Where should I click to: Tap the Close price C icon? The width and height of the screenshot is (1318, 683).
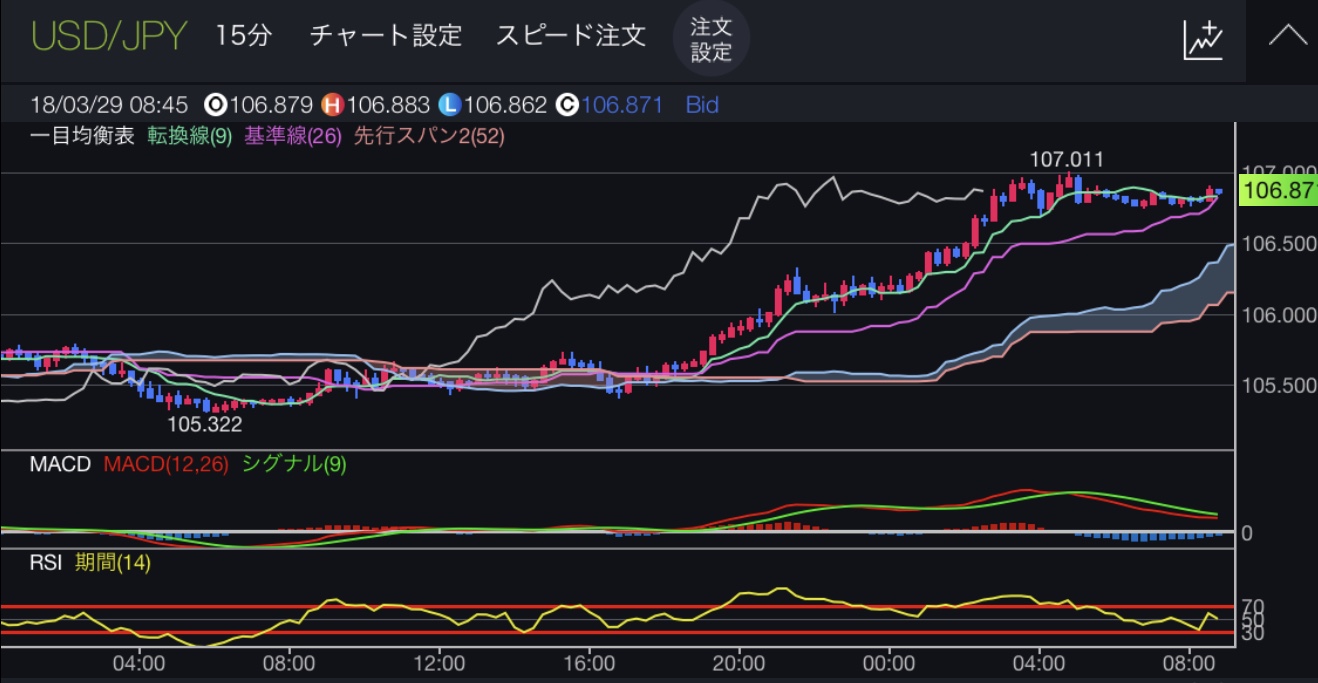[566, 105]
